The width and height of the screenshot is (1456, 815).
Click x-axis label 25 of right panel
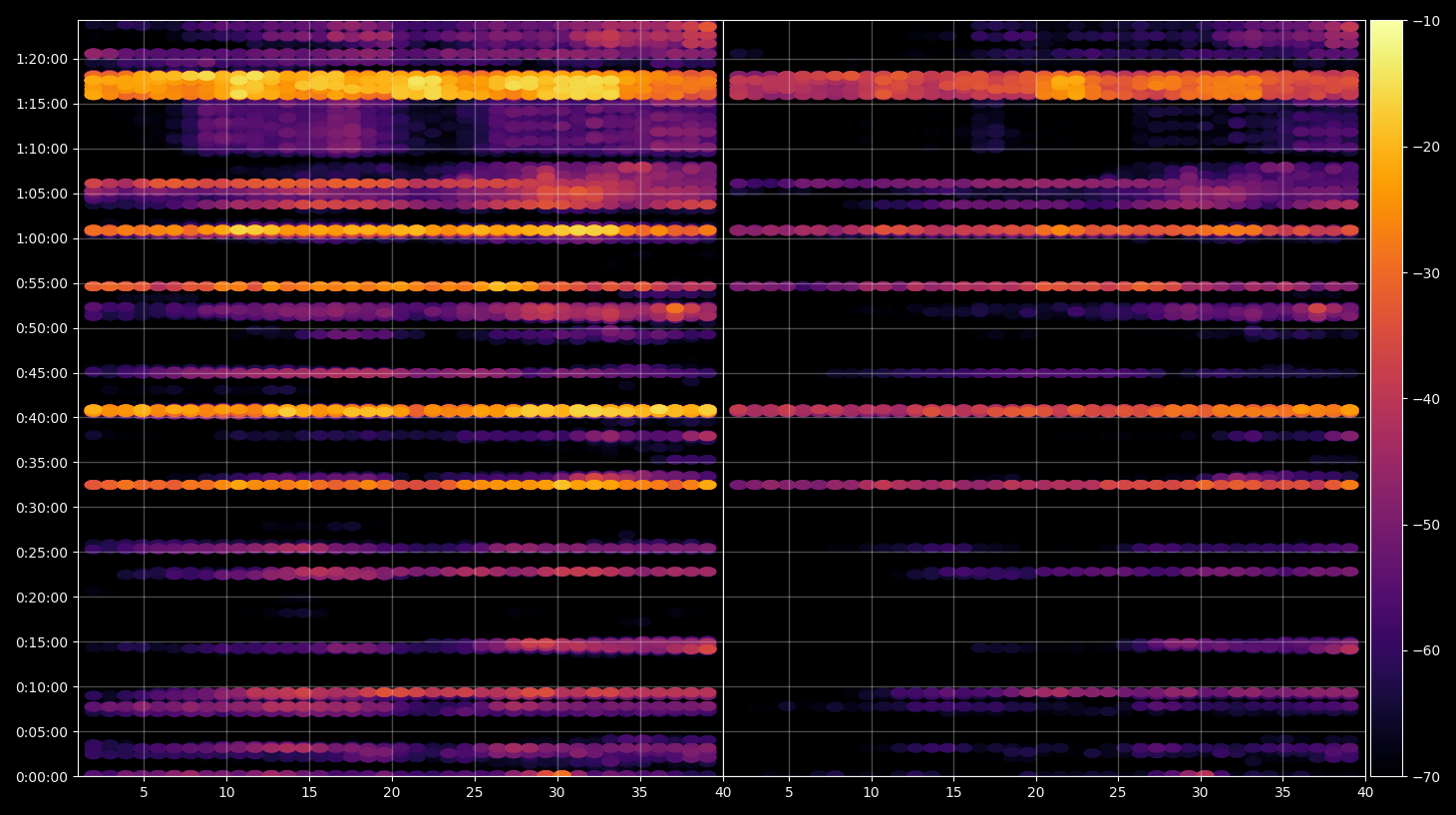(x=1118, y=793)
